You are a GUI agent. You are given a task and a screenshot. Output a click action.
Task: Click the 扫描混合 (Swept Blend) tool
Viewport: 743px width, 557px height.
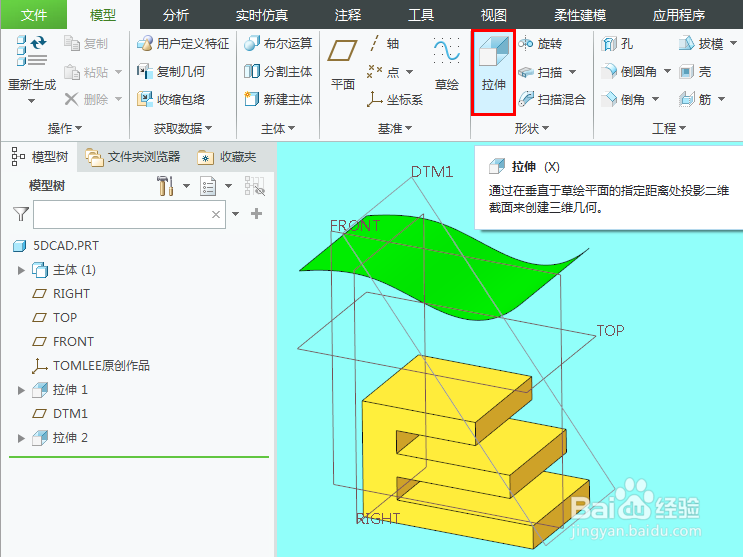pyautogui.click(x=552, y=100)
